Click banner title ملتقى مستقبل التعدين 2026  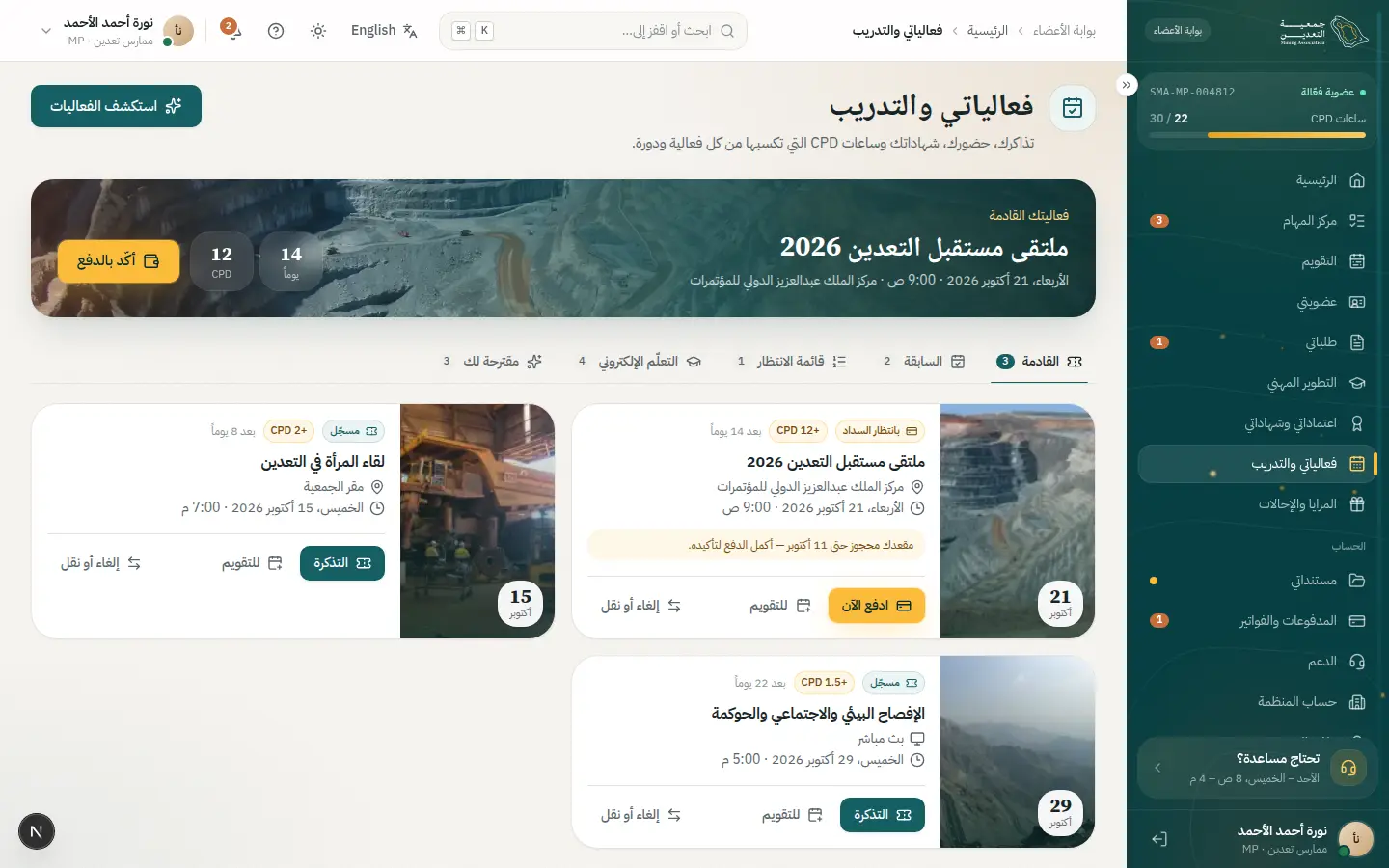click(924, 248)
